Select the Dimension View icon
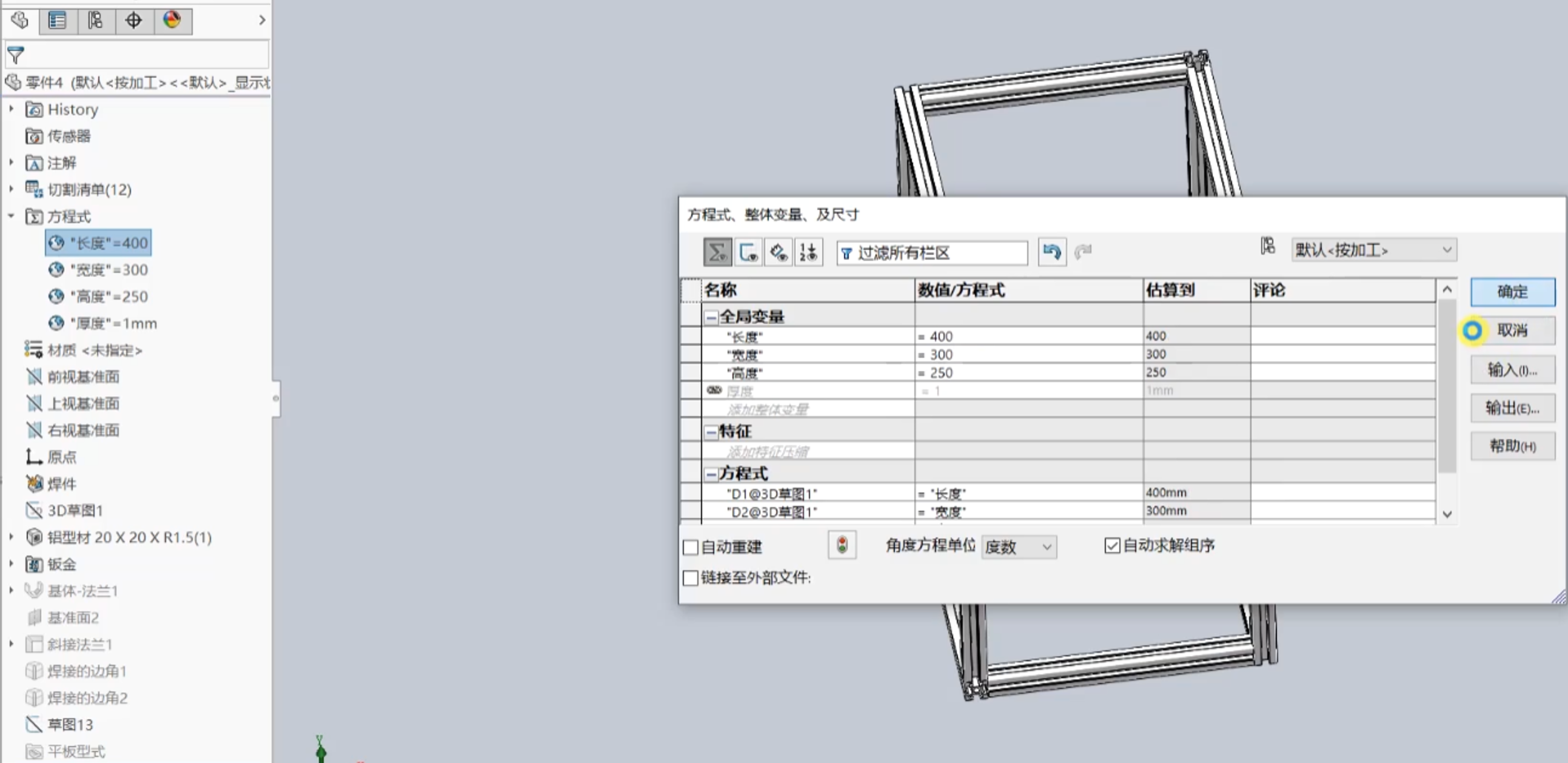The width and height of the screenshot is (1568, 763). pyautogui.click(x=779, y=252)
